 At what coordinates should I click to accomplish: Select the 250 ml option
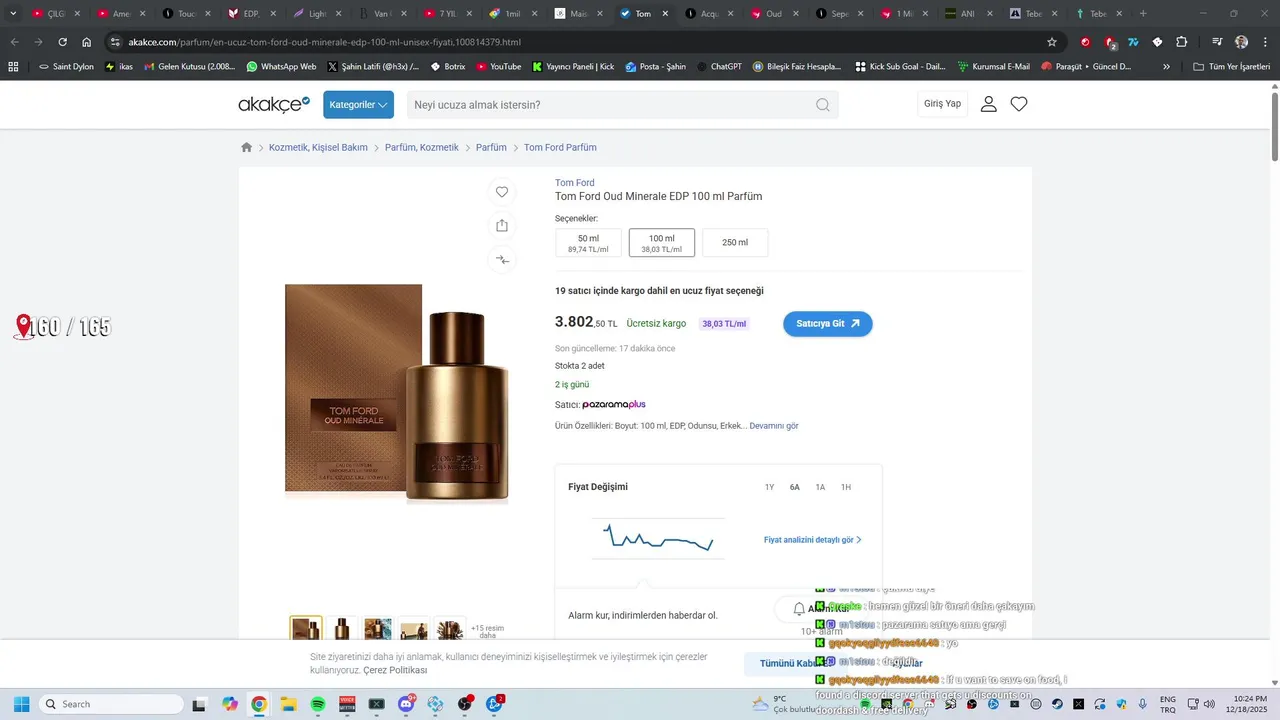coord(735,243)
